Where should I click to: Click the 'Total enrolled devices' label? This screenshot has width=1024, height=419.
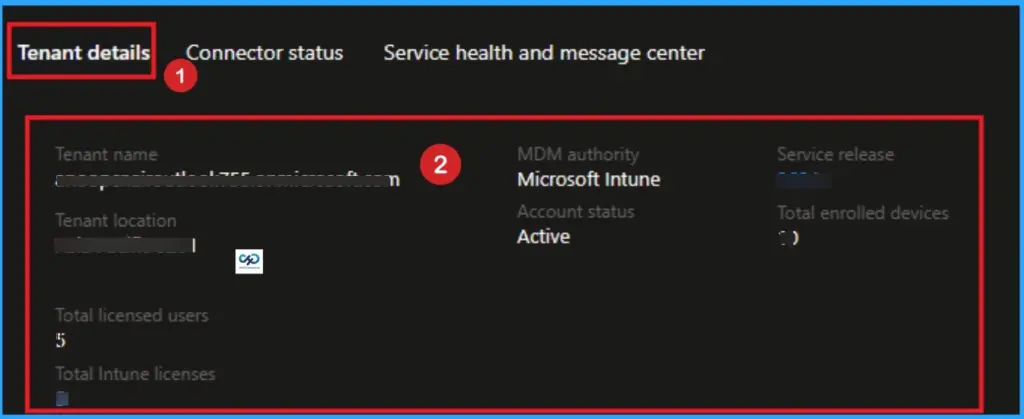(863, 213)
